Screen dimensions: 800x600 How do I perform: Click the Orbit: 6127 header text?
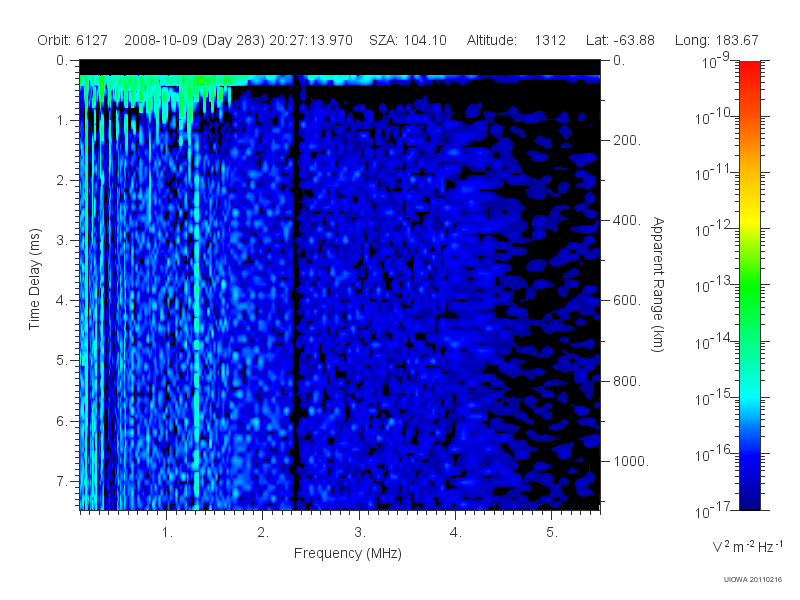coord(72,40)
